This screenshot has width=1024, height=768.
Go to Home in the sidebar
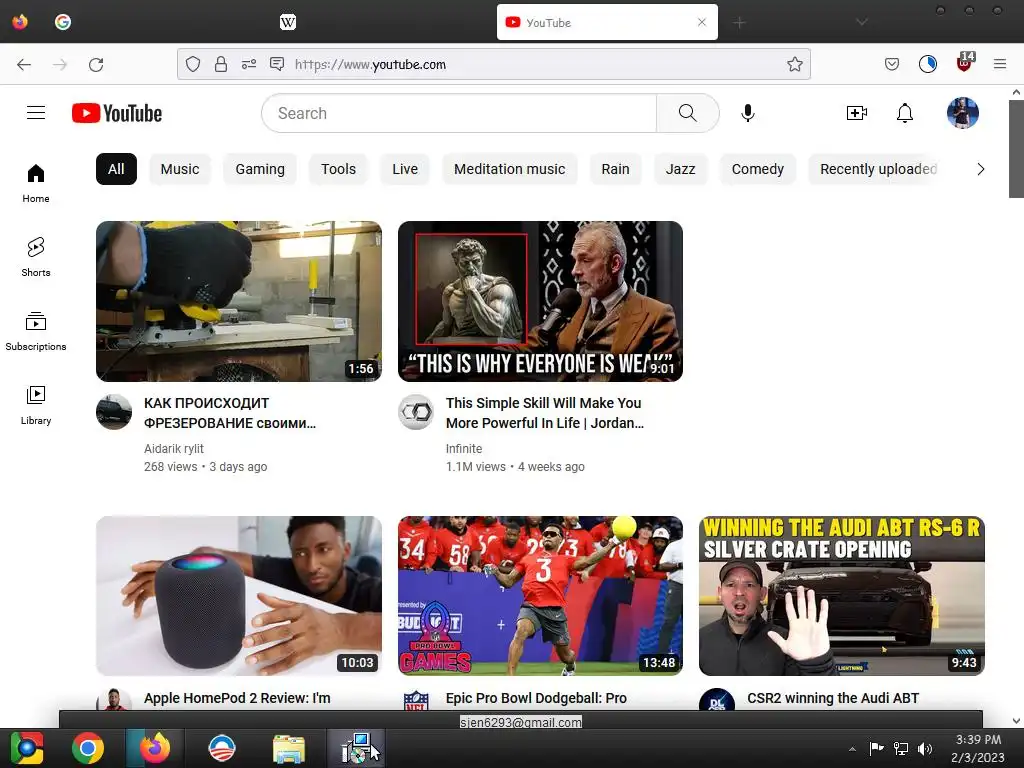point(36,184)
